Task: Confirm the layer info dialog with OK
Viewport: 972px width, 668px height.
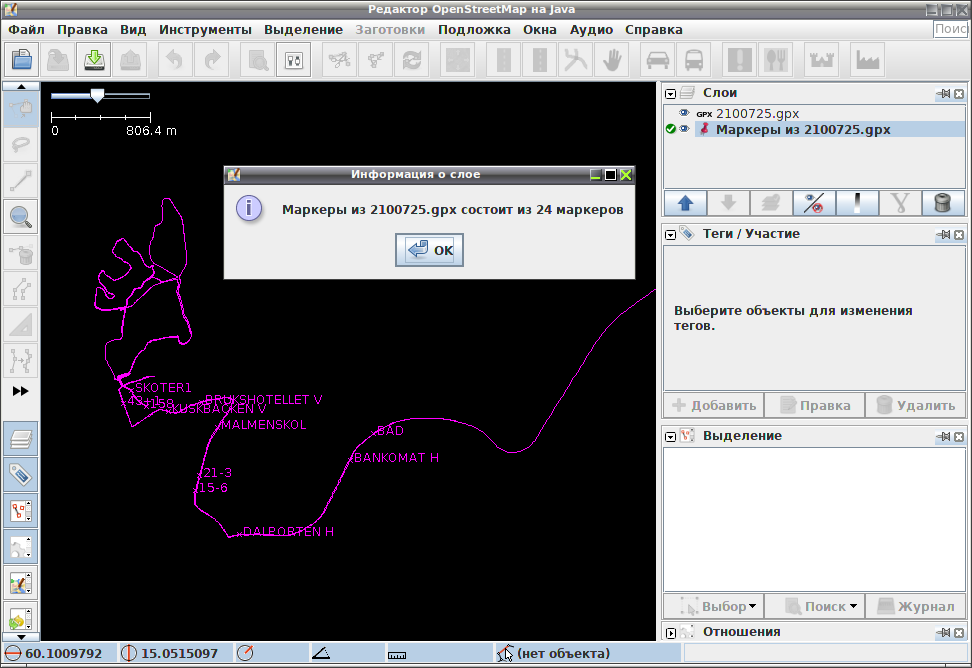Action: coord(429,250)
